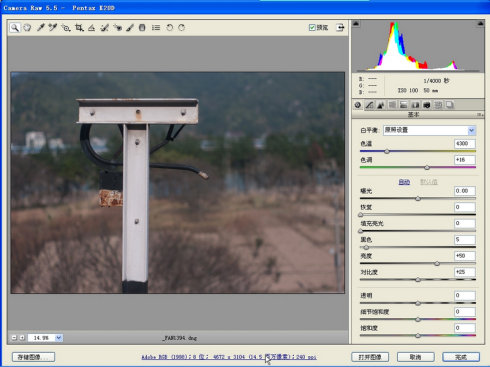Viewport: 490px width, 367px height.
Task: Click the Open Image button
Action: (x=370, y=357)
